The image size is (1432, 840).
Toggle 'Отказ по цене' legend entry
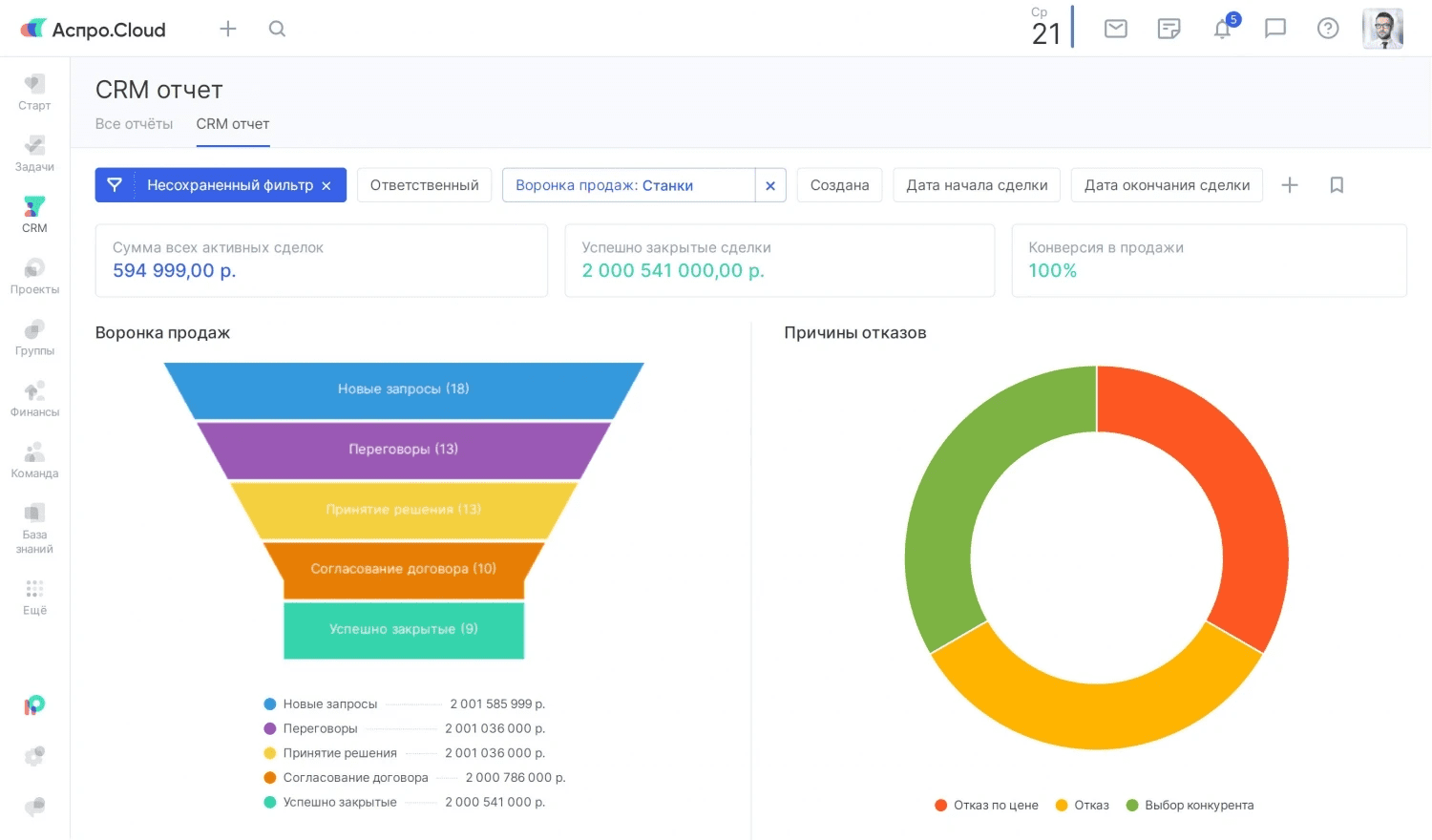click(x=995, y=806)
